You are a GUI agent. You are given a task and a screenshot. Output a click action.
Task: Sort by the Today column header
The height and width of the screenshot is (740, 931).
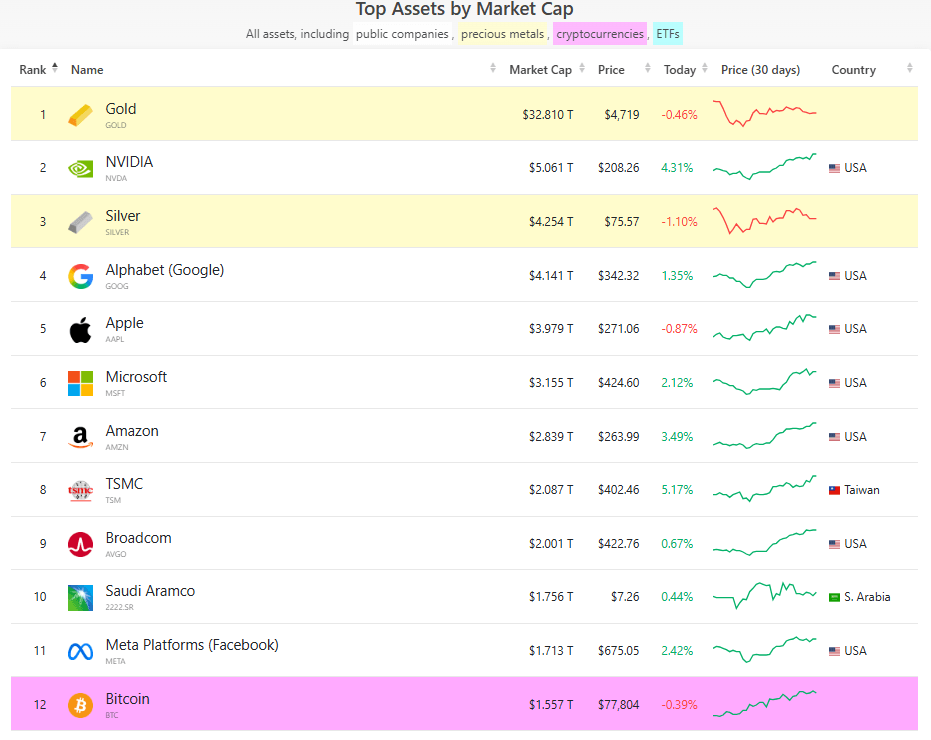click(x=680, y=70)
